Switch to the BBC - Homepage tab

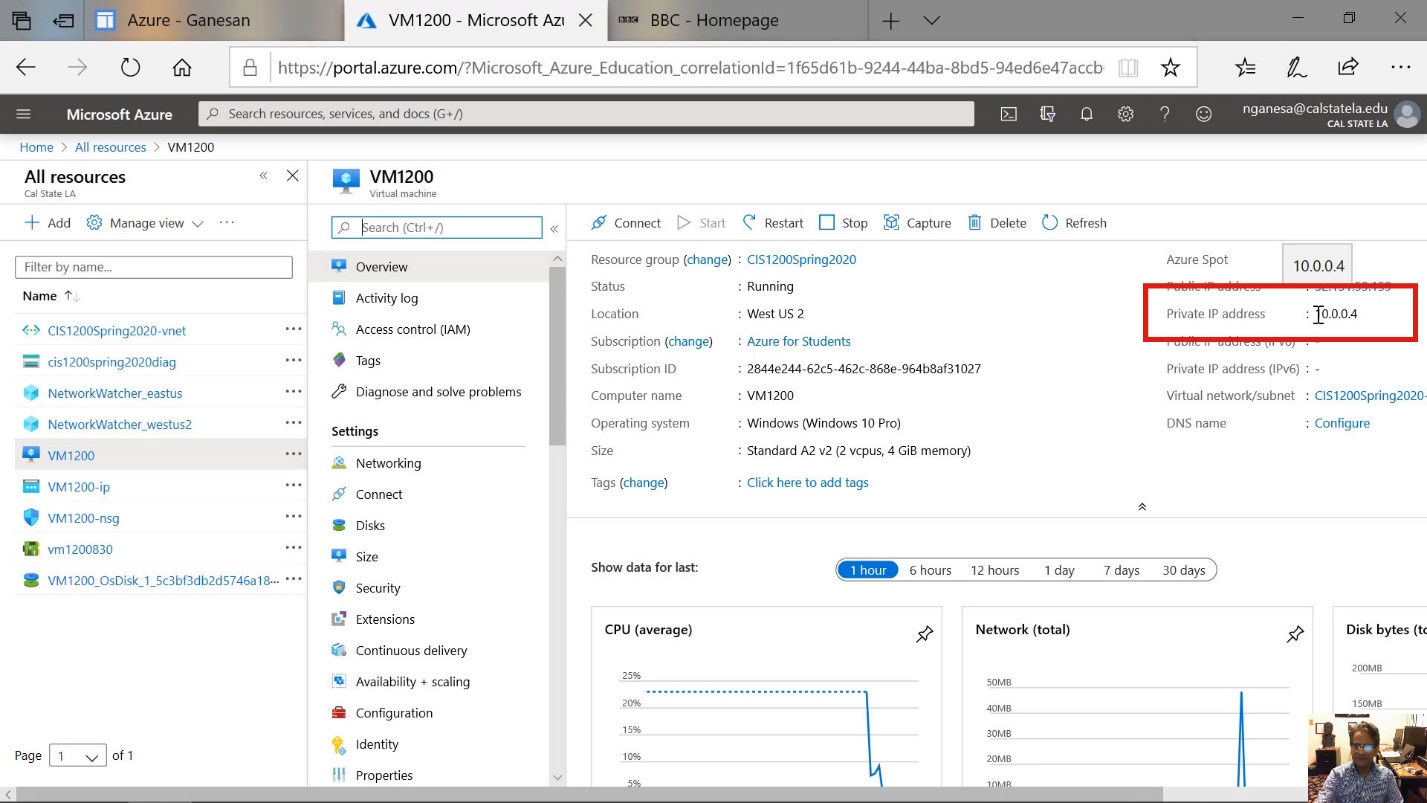714,20
